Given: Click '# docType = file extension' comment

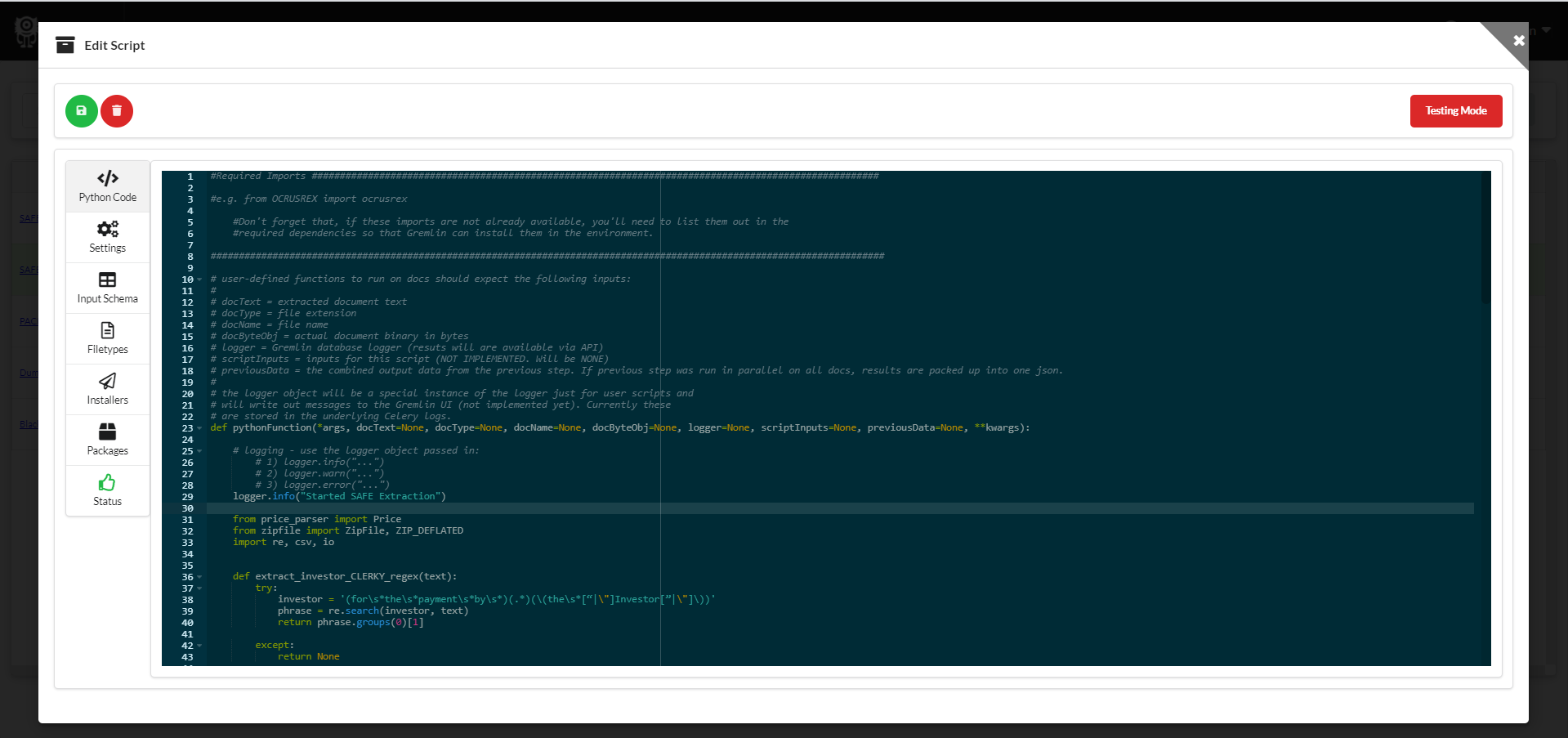Looking at the screenshot, I should click(x=284, y=314).
